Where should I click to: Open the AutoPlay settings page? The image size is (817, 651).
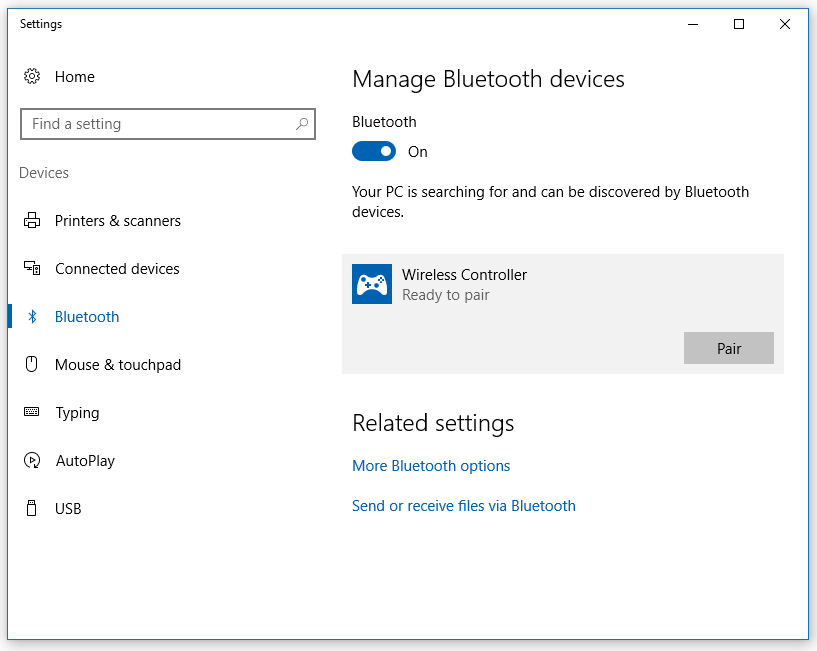pyautogui.click(x=85, y=461)
